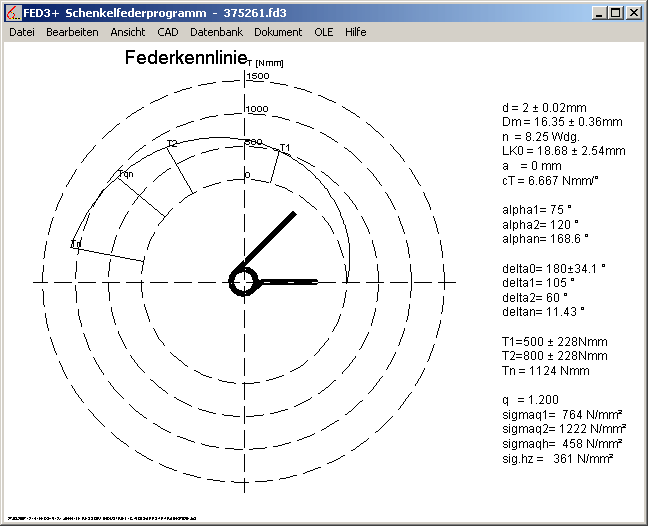Open the Dokument menu
648x526 pixels.
tap(278, 32)
